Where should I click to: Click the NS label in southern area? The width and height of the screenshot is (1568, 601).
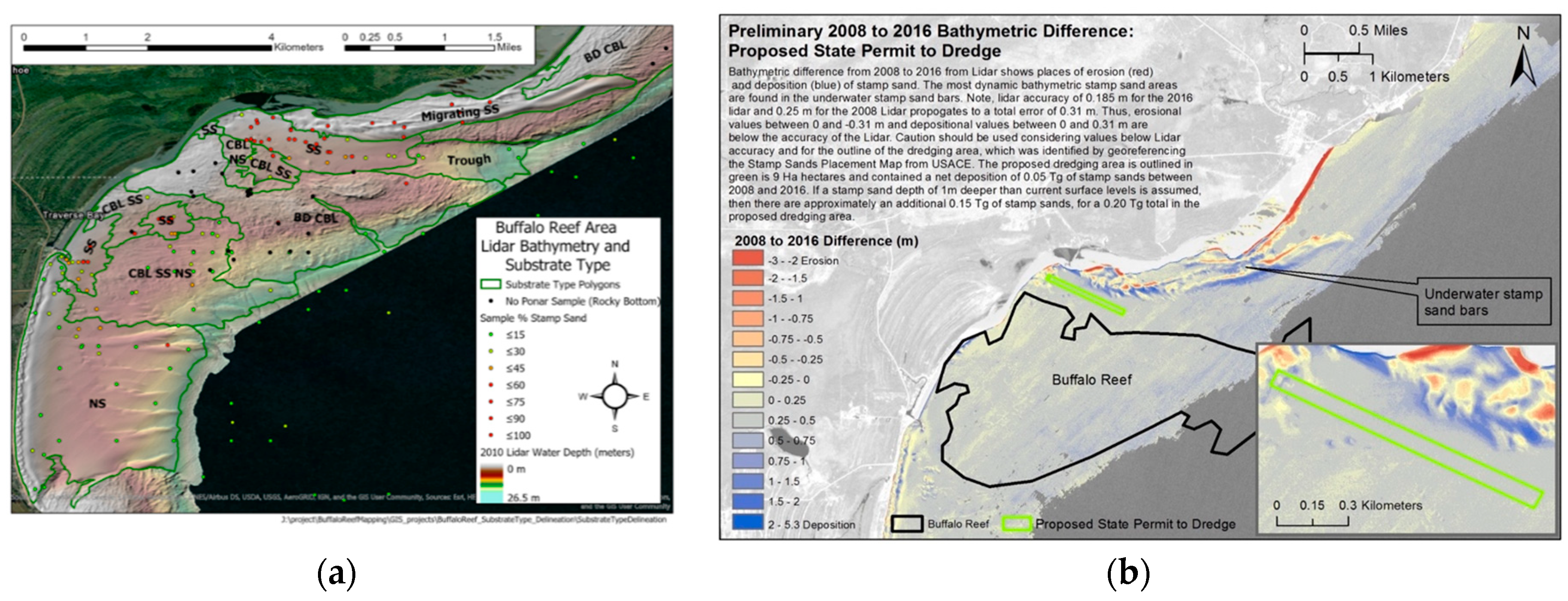98,403
